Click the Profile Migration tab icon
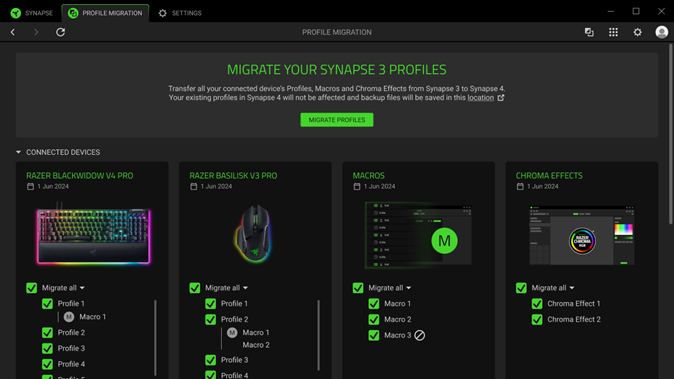The width and height of the screenshot is (674, 379). 73,13
